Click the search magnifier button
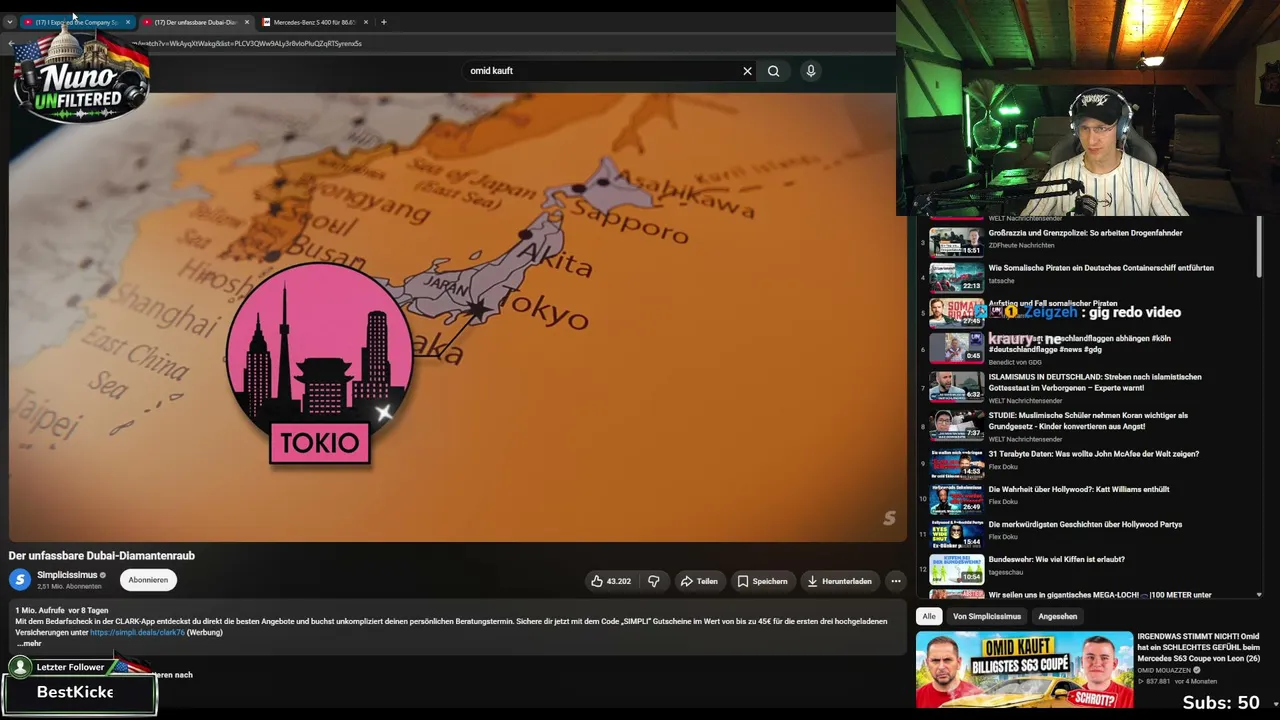 coord(774,71)
